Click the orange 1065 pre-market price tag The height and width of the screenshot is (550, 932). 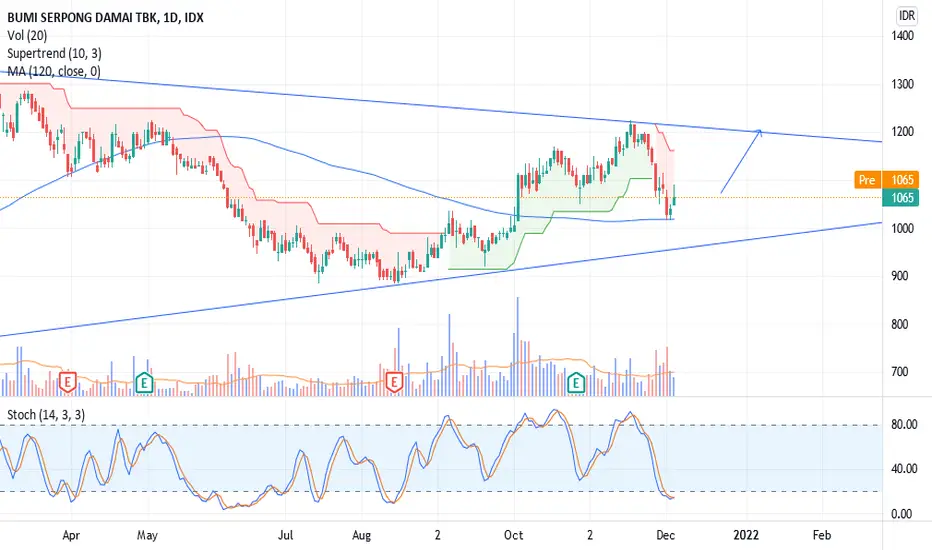[901, 180]
